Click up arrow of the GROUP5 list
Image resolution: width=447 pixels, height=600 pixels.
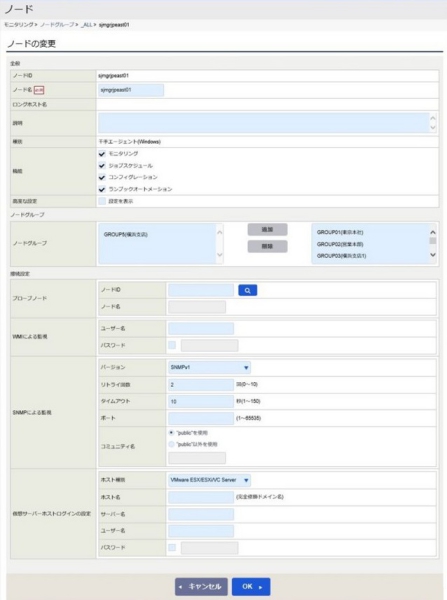pos(220,232)
